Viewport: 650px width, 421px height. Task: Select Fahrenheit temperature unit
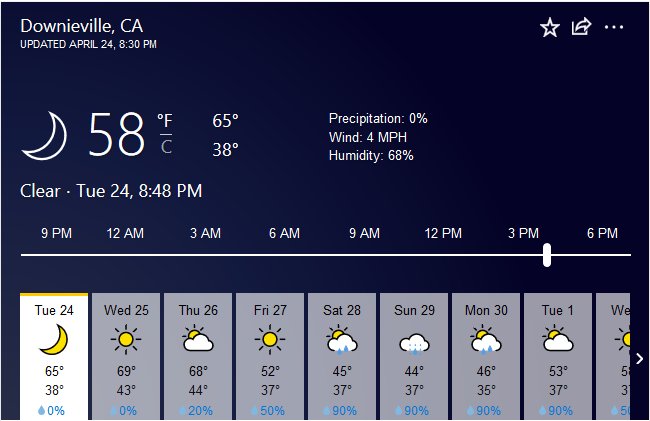(165, 121)
